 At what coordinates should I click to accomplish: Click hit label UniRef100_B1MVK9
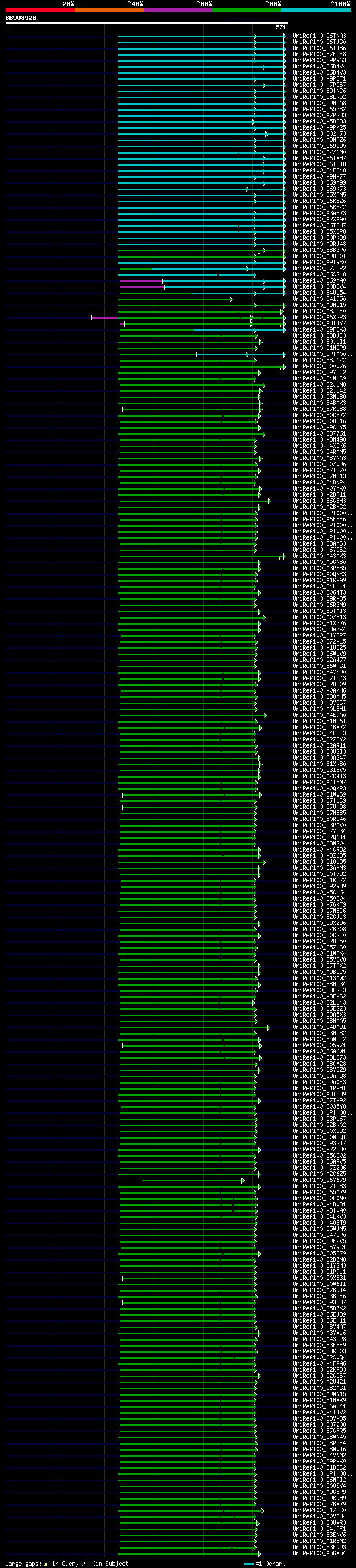[319, 1401]
